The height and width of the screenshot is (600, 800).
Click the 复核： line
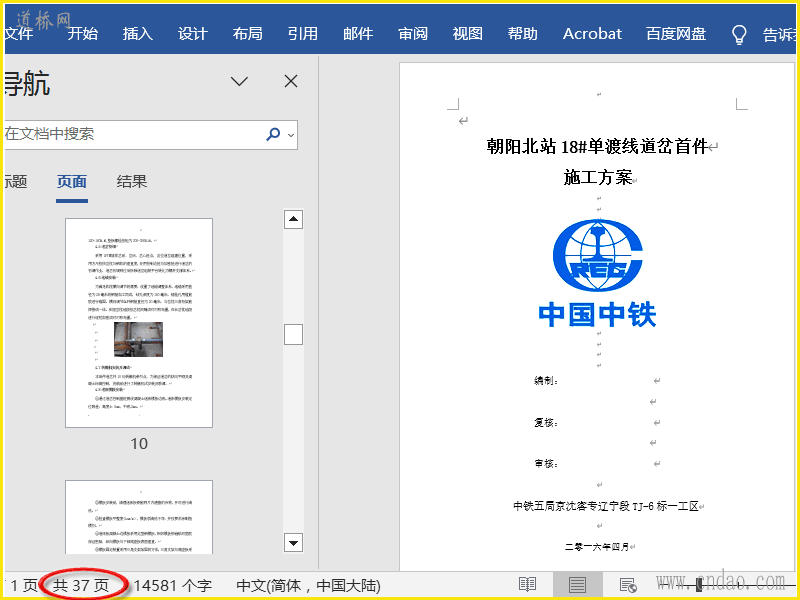[546, 422]
